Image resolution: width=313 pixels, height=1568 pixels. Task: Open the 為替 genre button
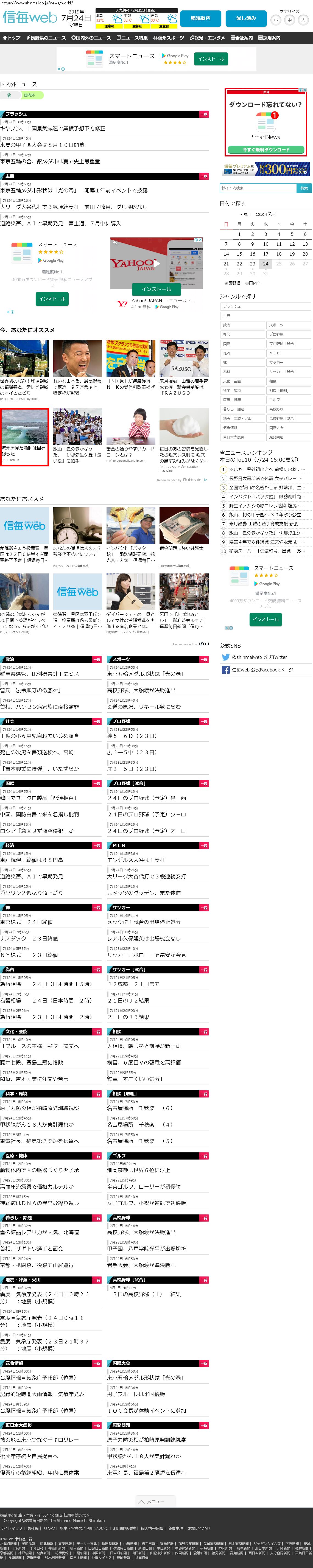click(x=242, y=372)
